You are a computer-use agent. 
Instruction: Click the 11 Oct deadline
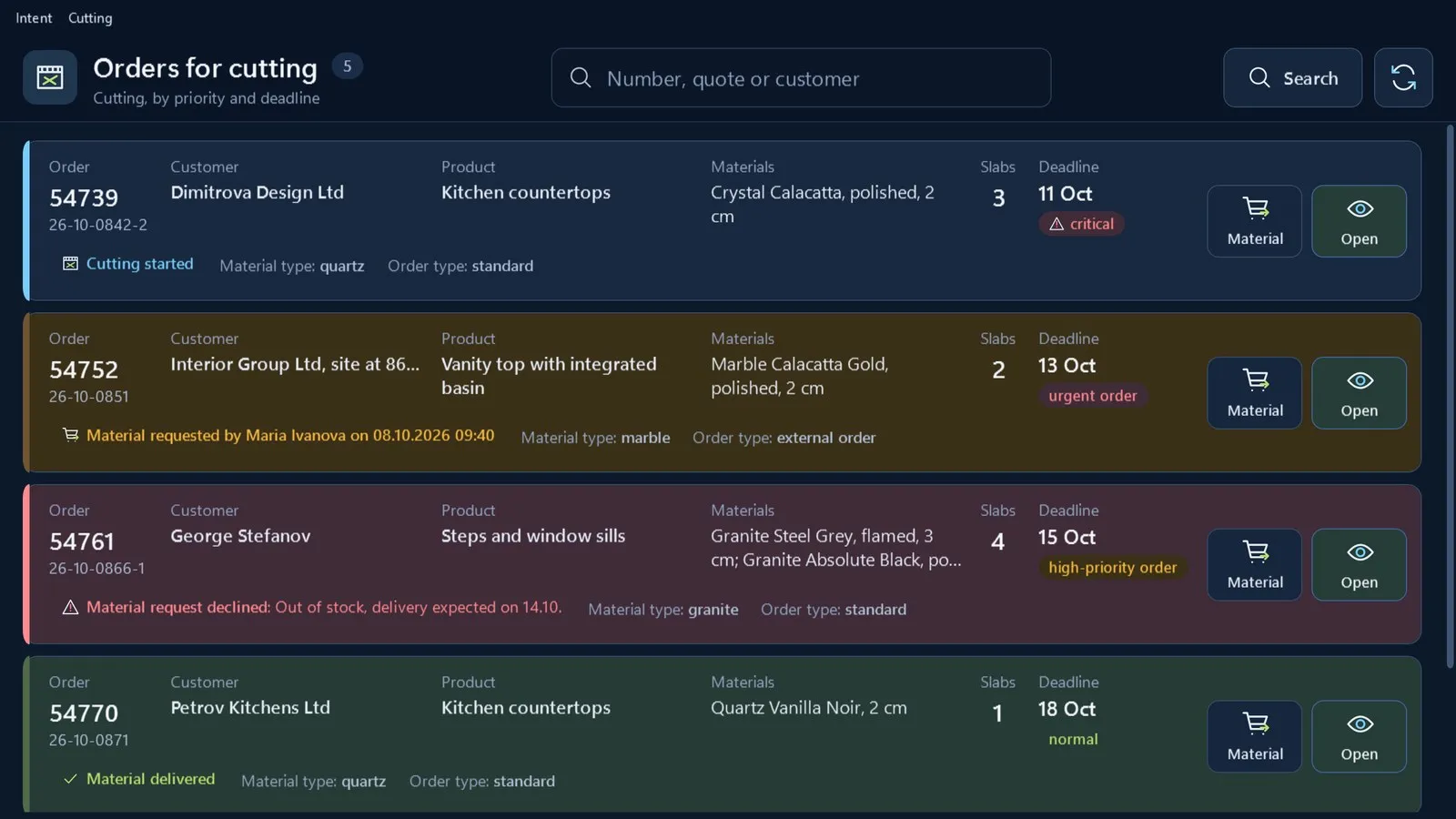tap(1065, 194)
